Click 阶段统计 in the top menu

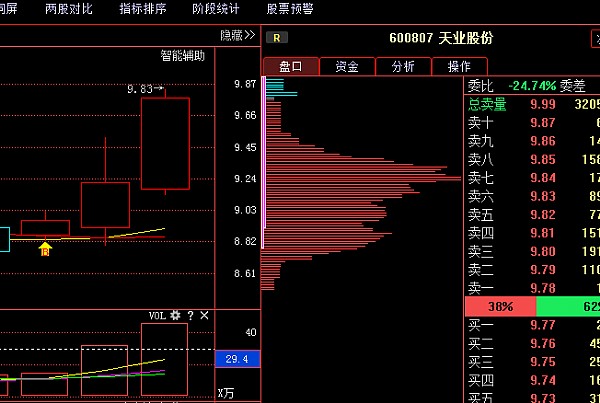215,9
